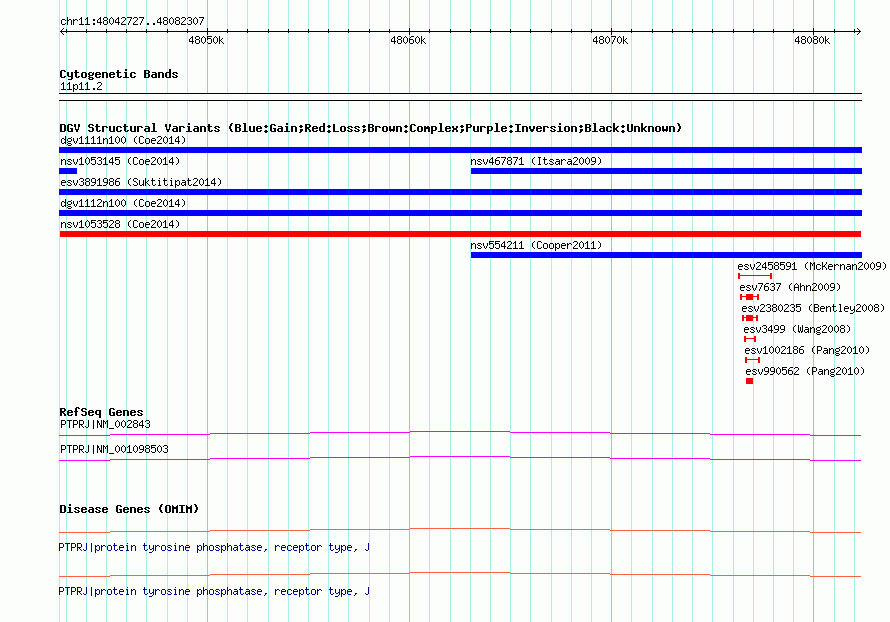Click the Cytogenetic Bands track title
Screen dimensions: 890x622
pos(118,74)
